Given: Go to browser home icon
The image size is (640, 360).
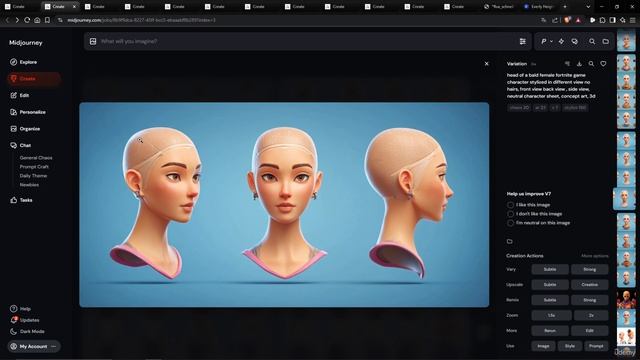Looking at the screenshot, I should (37, 20).
